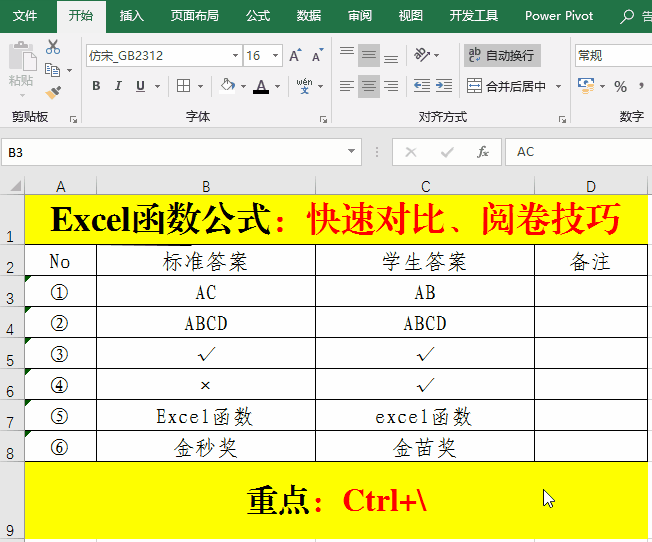Toggle Middle Align vertical alignment
The image size is (652, 542).
tap(369, 55)
